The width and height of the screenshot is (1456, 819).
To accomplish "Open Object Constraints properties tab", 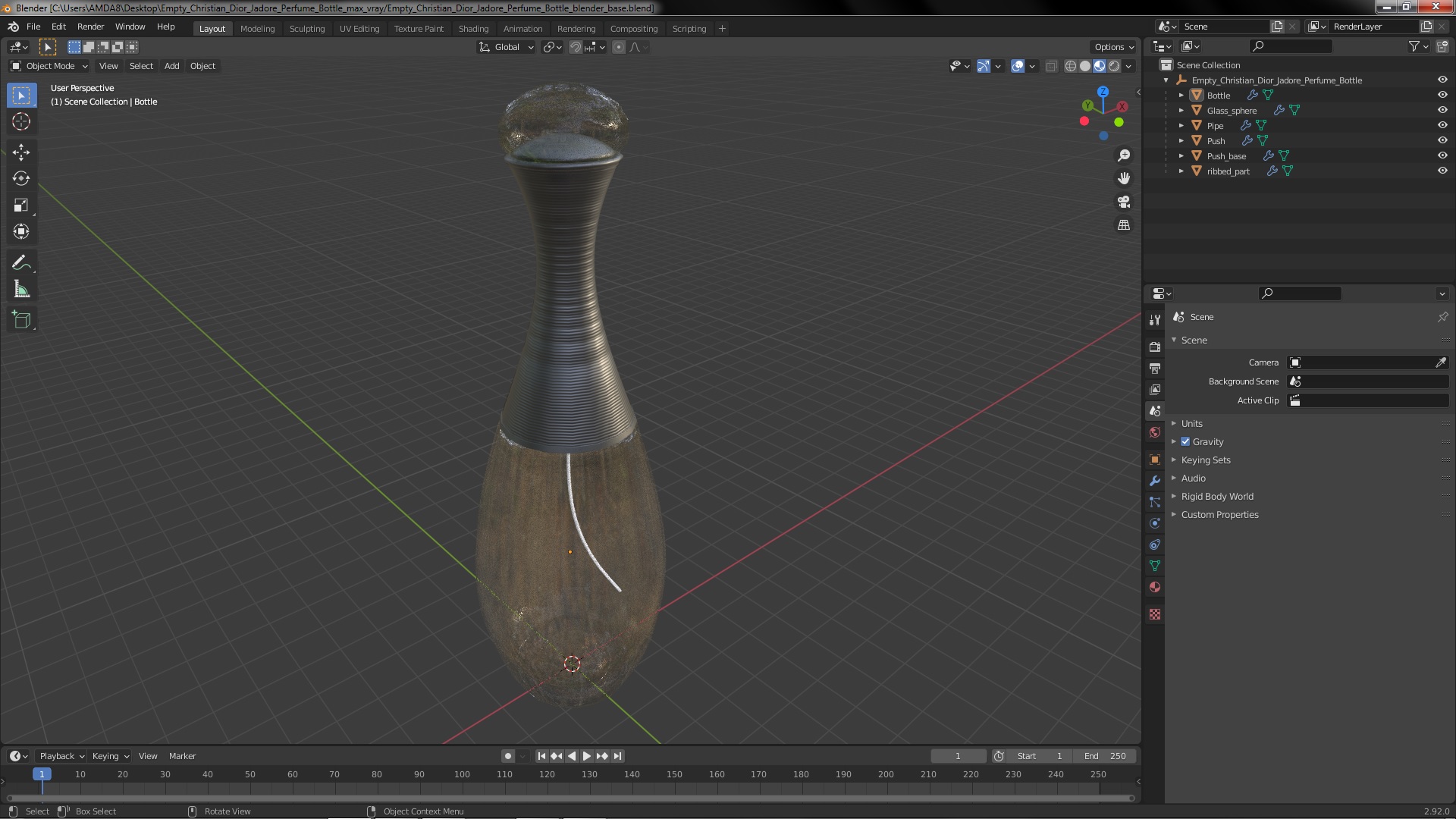I will (1154, 544).
